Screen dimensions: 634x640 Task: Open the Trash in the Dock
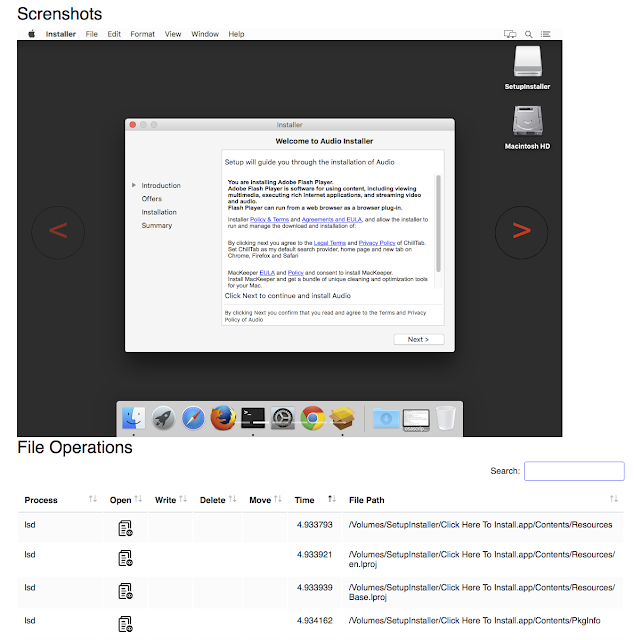[446, 418]
